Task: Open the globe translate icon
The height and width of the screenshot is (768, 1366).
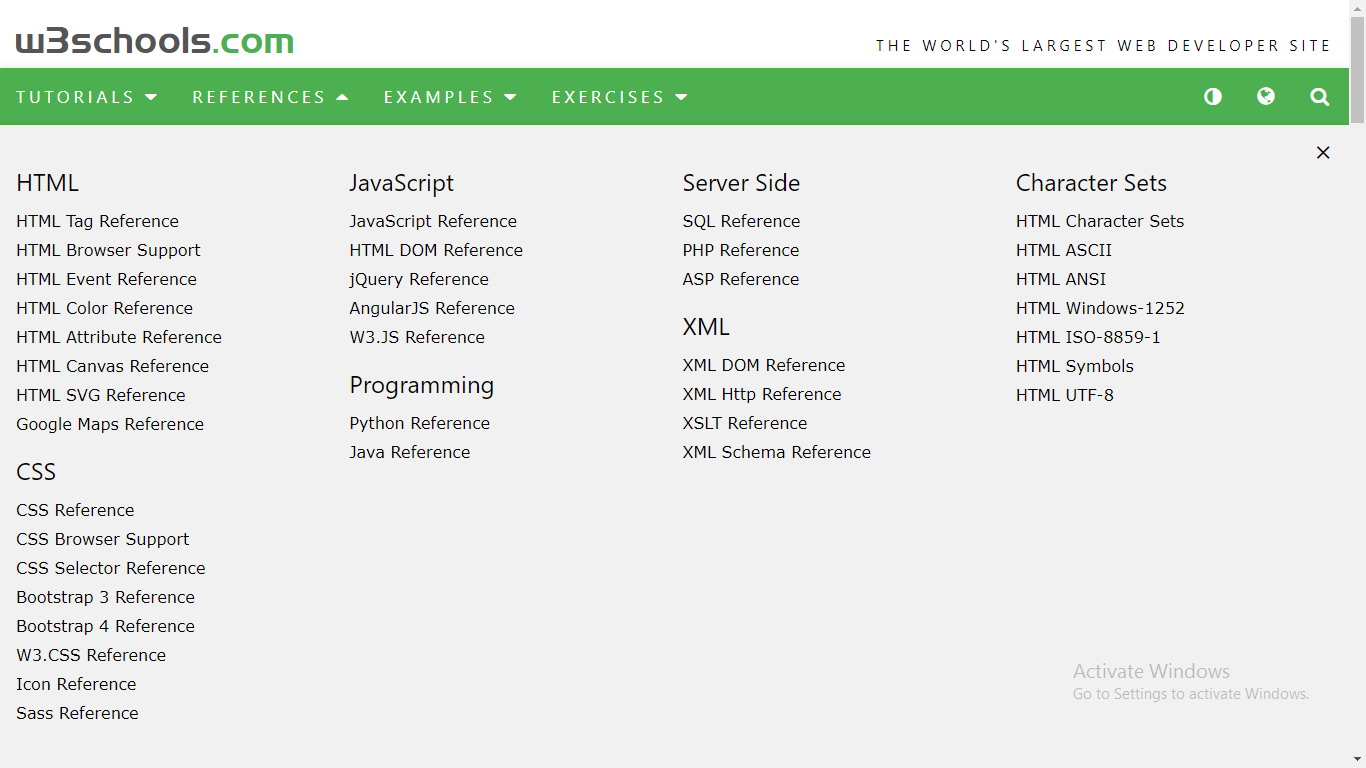Action: [x=1266, y=96]
